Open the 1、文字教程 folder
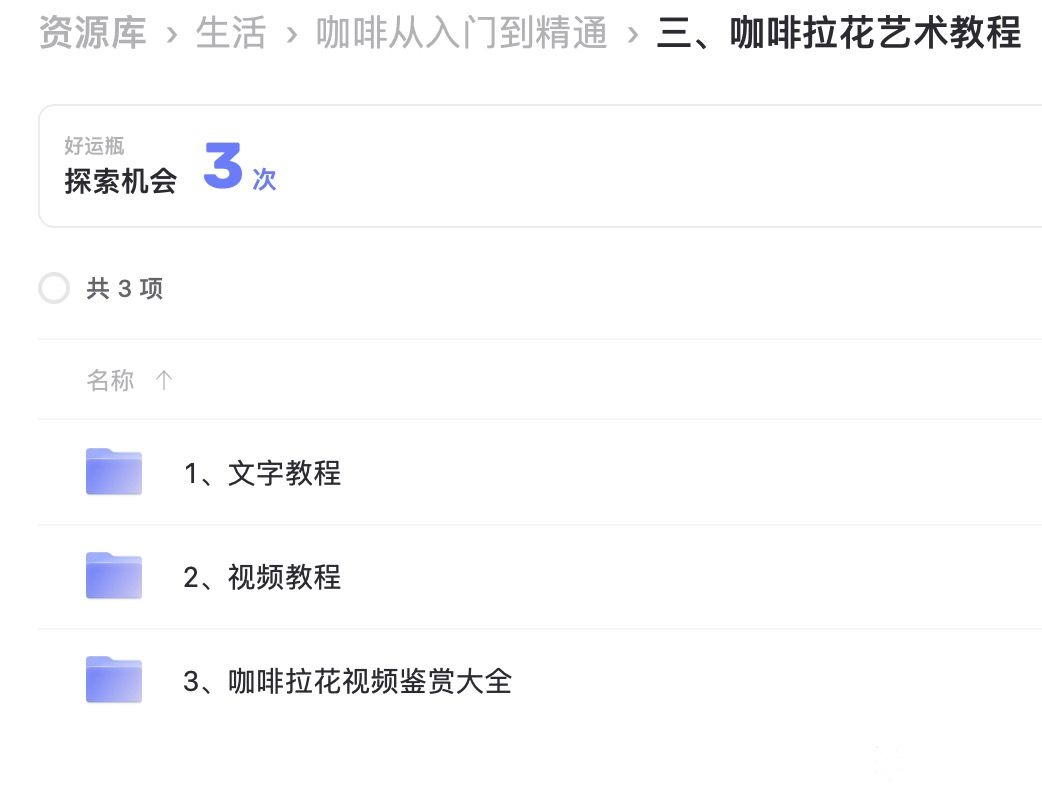1042x794 pixels. coord(262,473)
